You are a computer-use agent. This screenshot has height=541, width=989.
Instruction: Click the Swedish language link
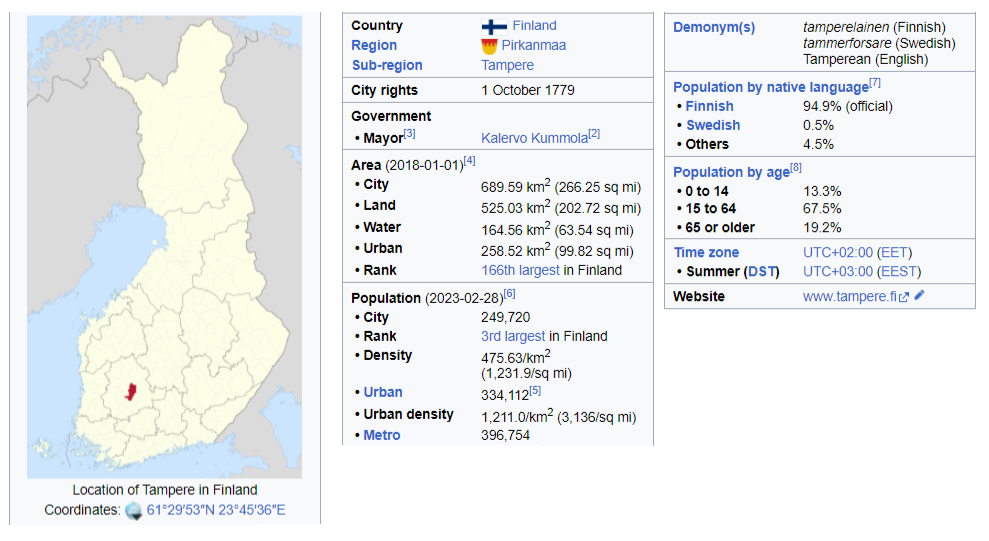click(x=713, y=125)
